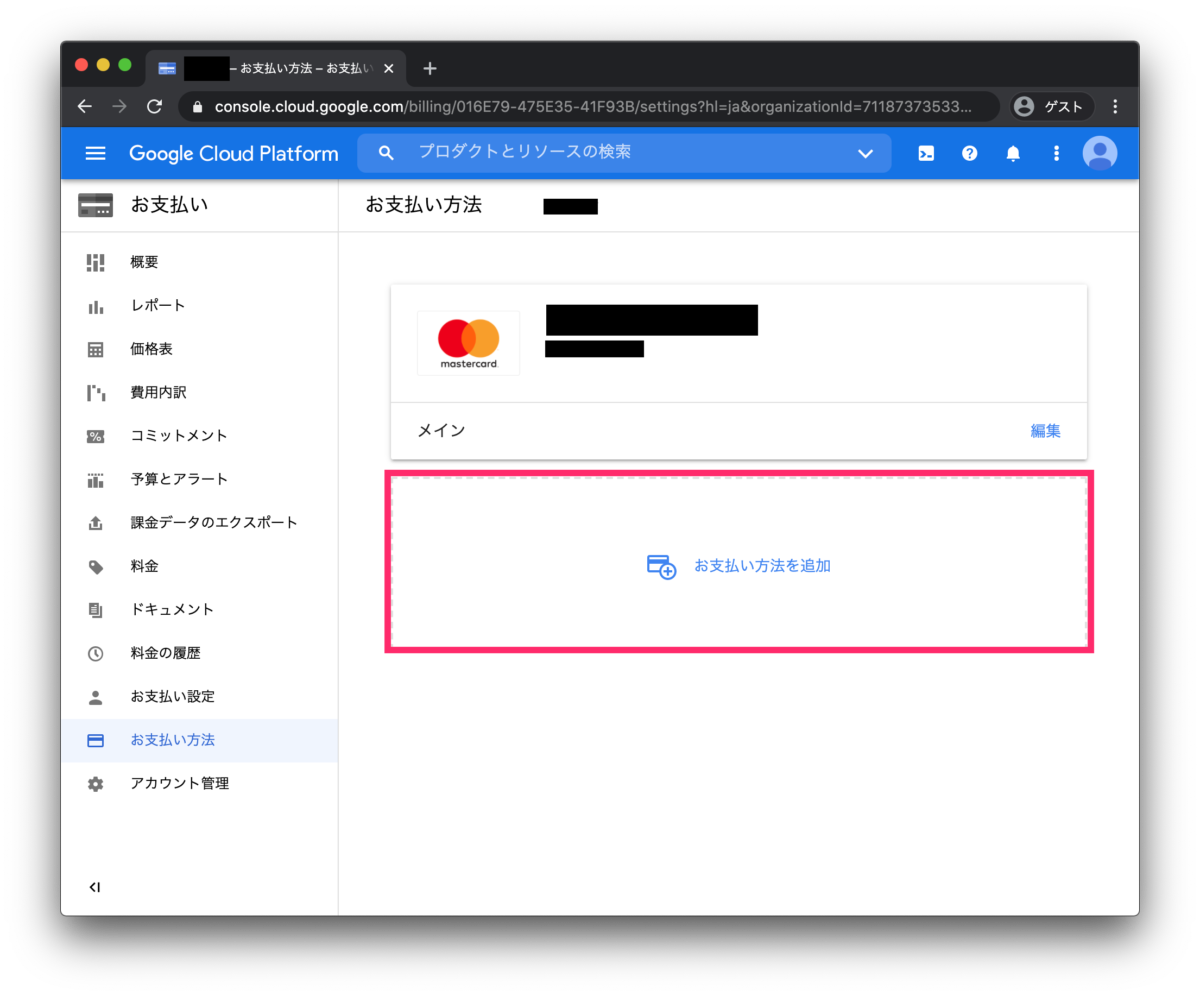Image resolution: width=1200 pixels, height=996 pixels.
Task: Open the notifications bell
Action: point(1012,153)
